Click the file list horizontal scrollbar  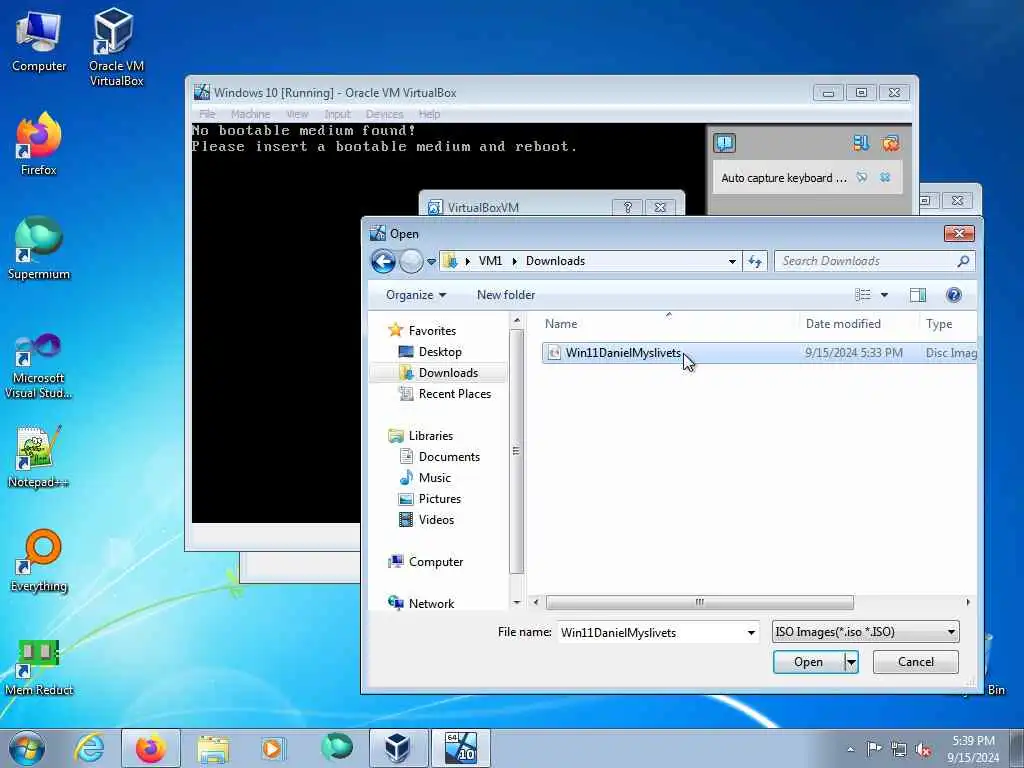699,602
